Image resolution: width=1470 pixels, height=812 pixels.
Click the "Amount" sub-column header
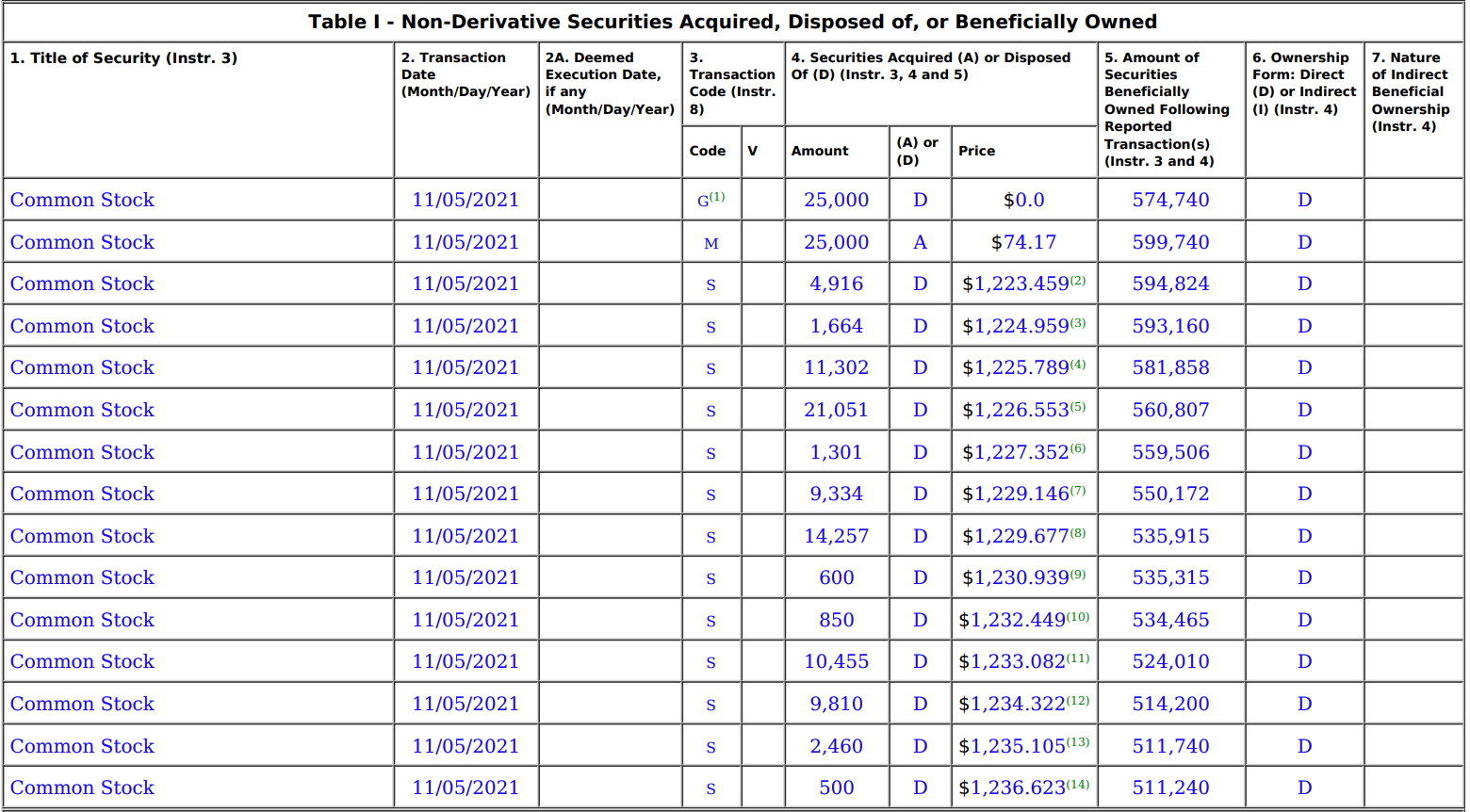click(x=820, y=151)
